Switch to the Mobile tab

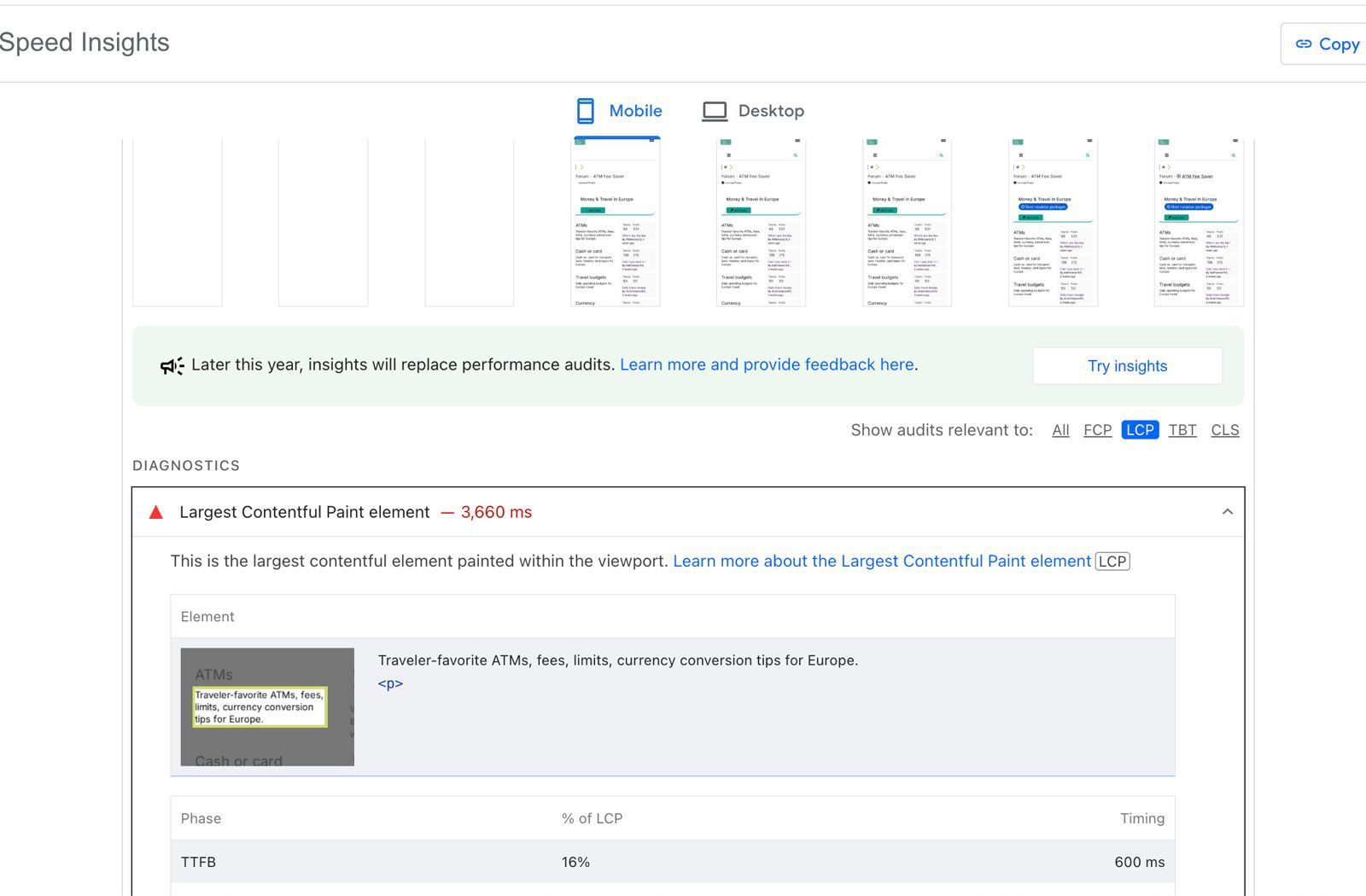619,111
